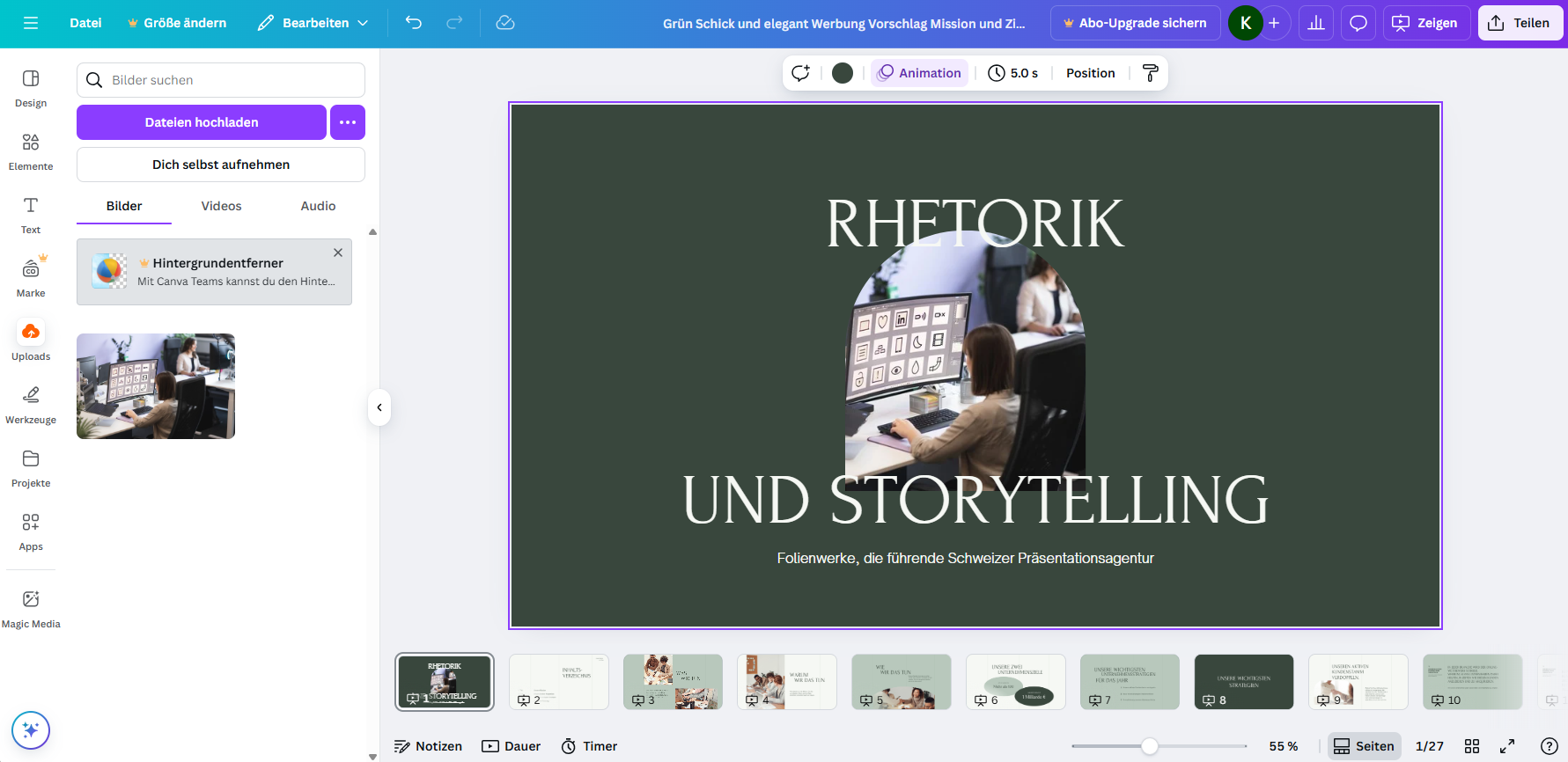This screenshot has width=1568, height=762.
Task: Click the Canva assistant sparkle button
Action: [31, 730]
